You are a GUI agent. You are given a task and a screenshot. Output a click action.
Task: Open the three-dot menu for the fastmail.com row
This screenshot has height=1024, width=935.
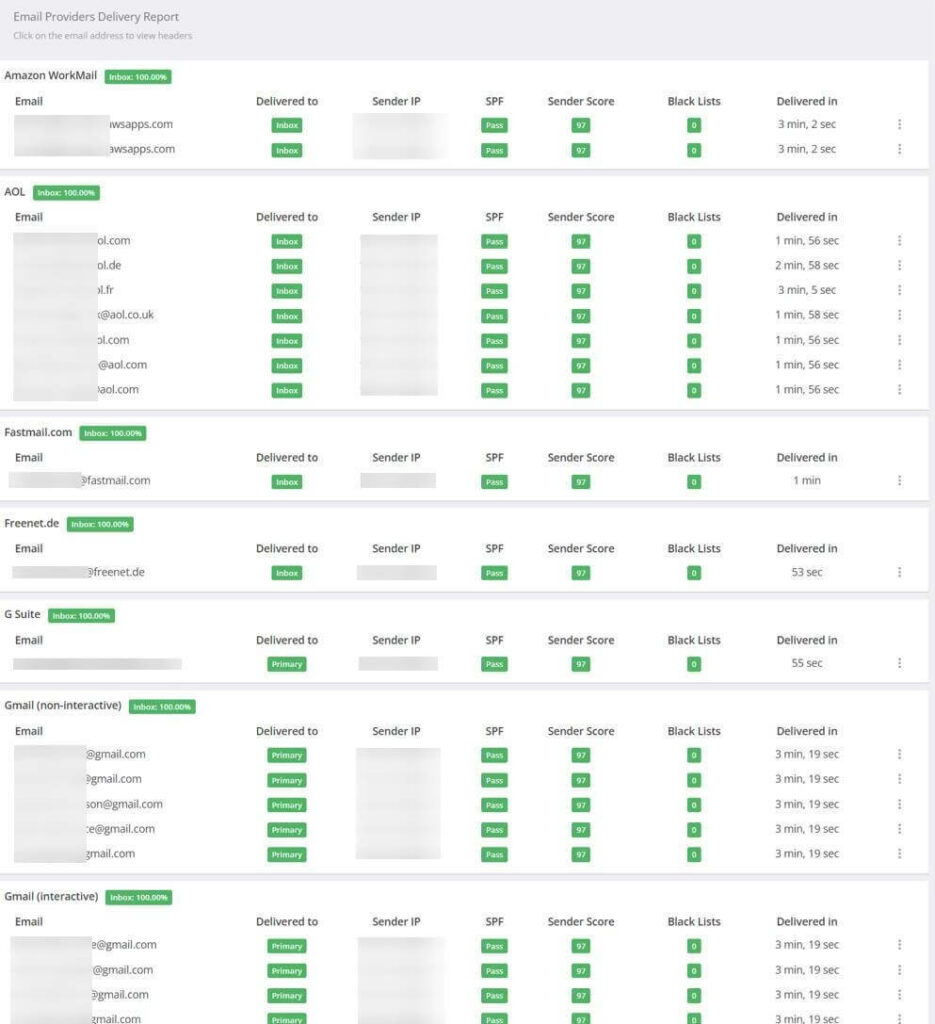(x=899, y=481)
